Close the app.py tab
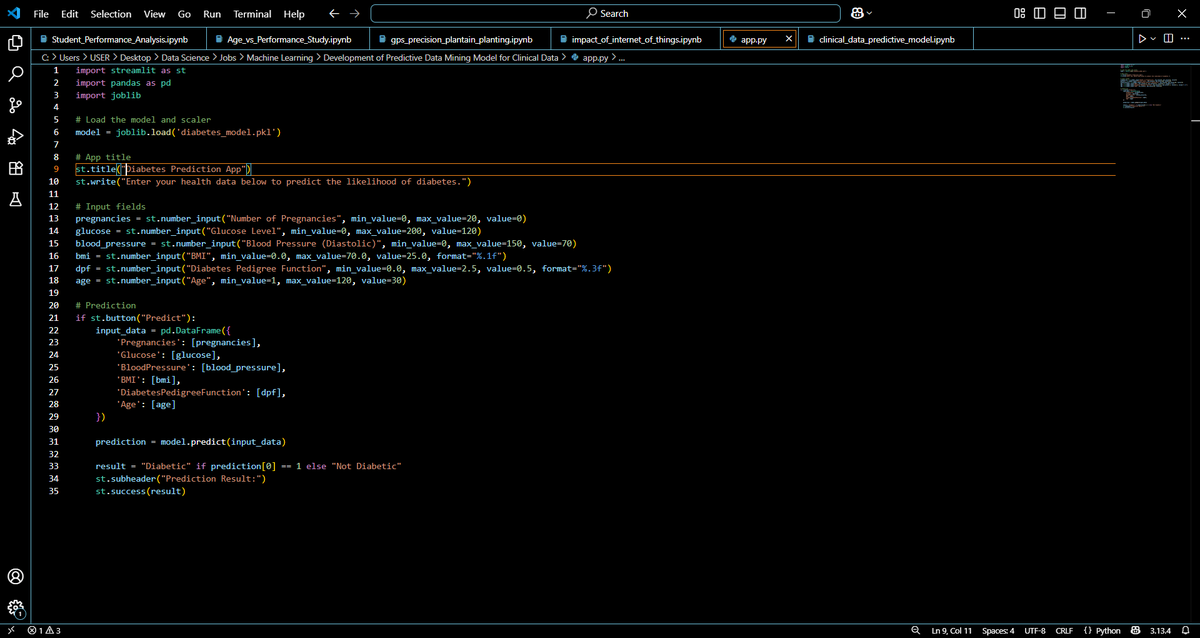1200x638 pixels. 789,39
